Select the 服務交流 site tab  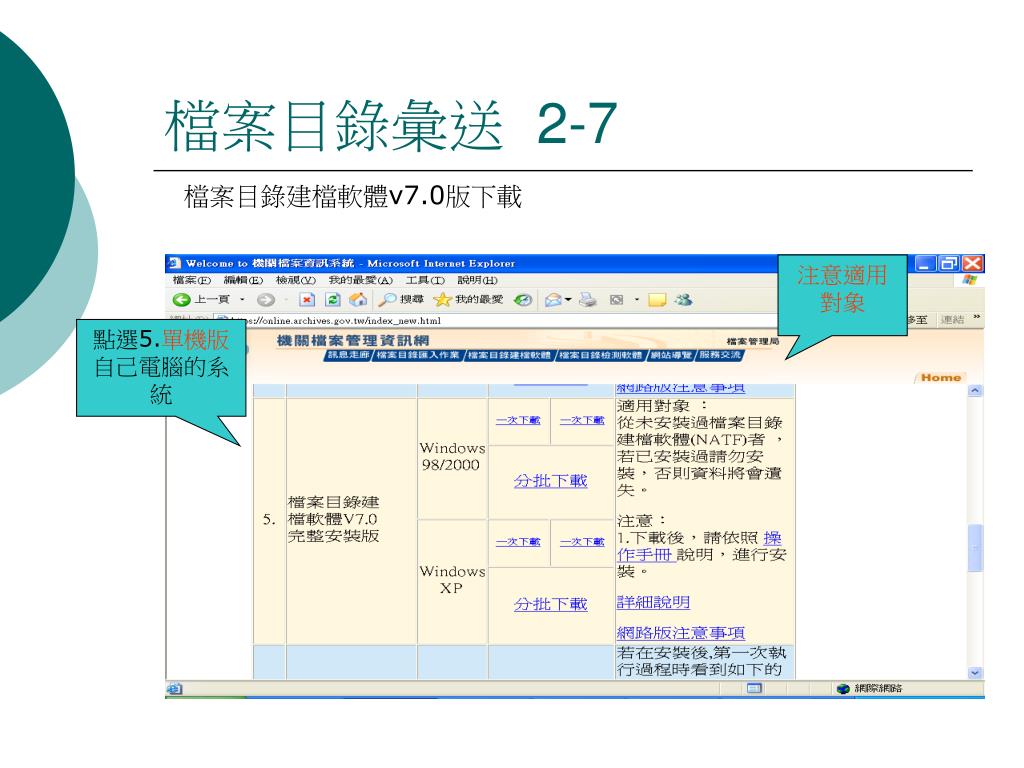(720, 355)
